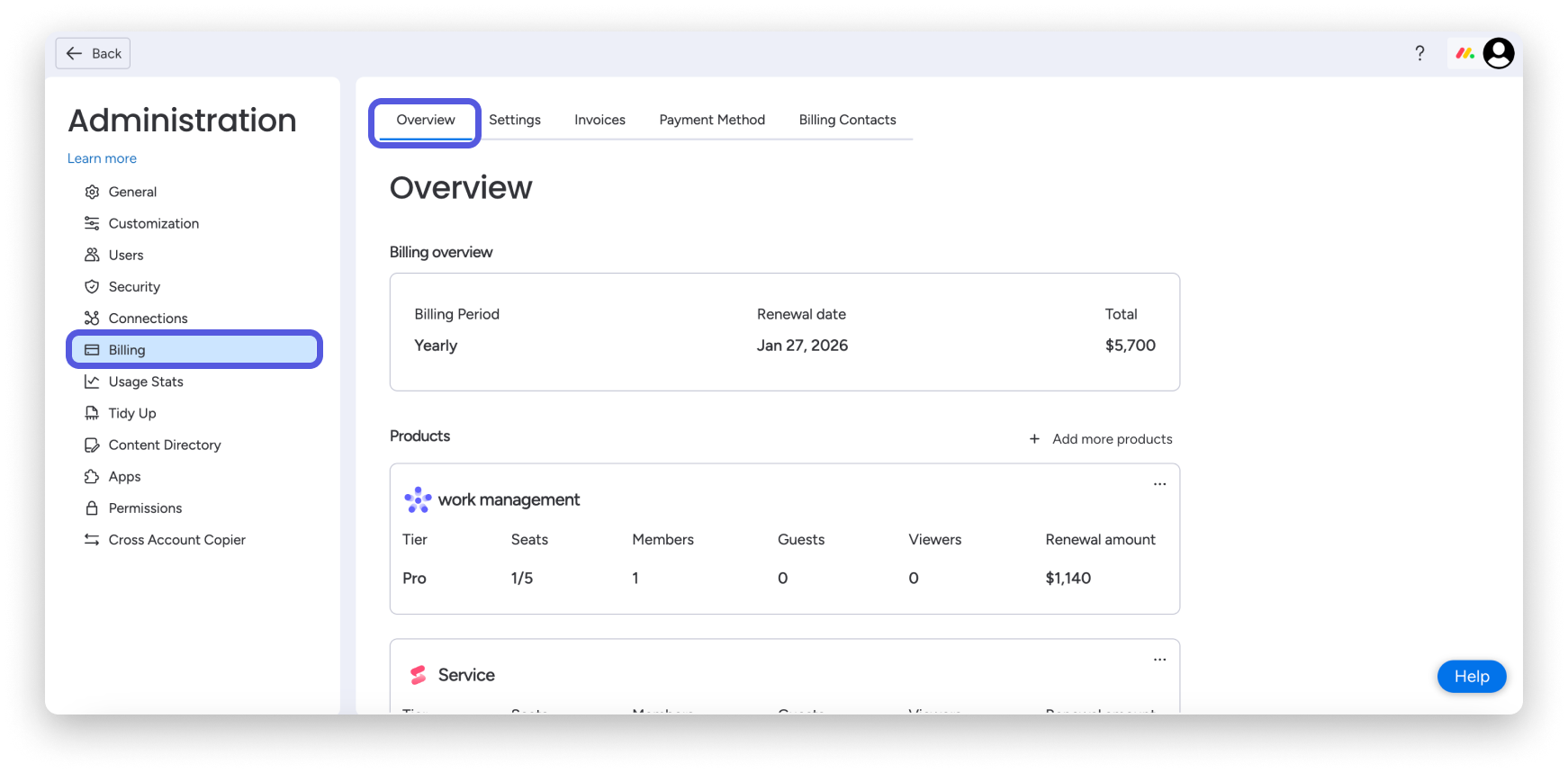Click the renewal date Jan 27, 2026
The image size is (1568, 773).
(802, 346)
